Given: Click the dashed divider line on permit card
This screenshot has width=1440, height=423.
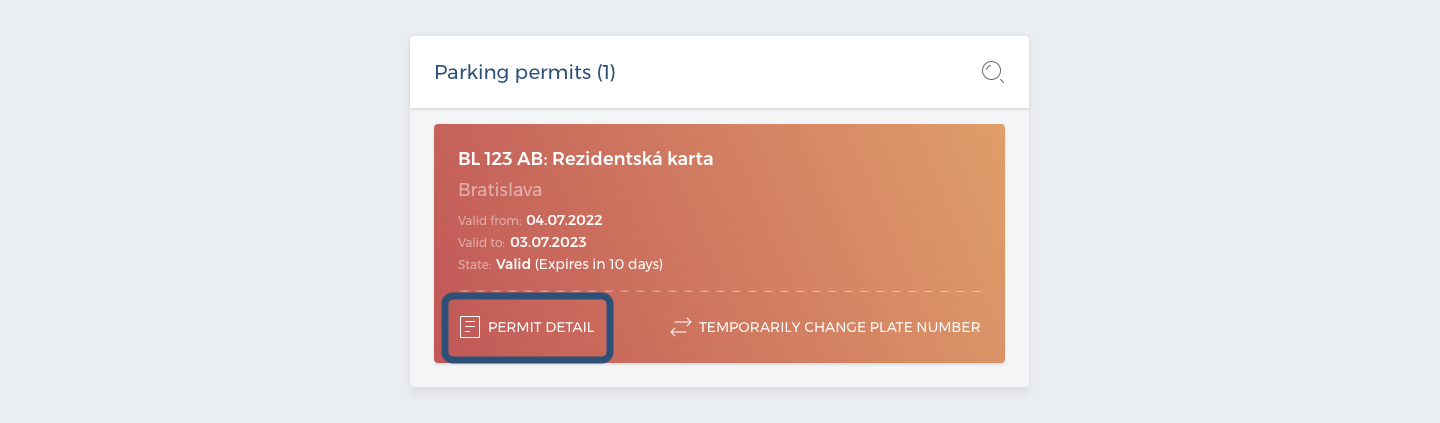Looking at the screenshot, I should pos(719,291).
